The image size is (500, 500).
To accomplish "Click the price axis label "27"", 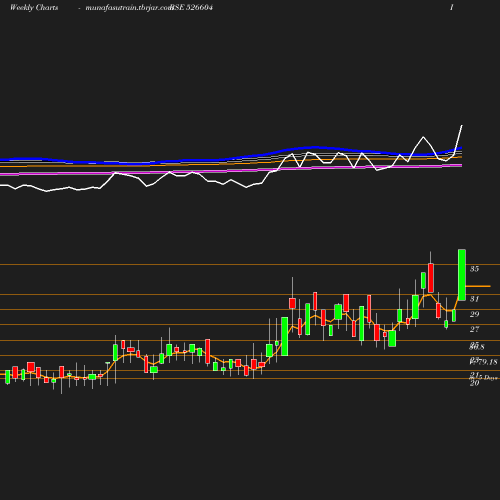I will (x=474, y=329).
